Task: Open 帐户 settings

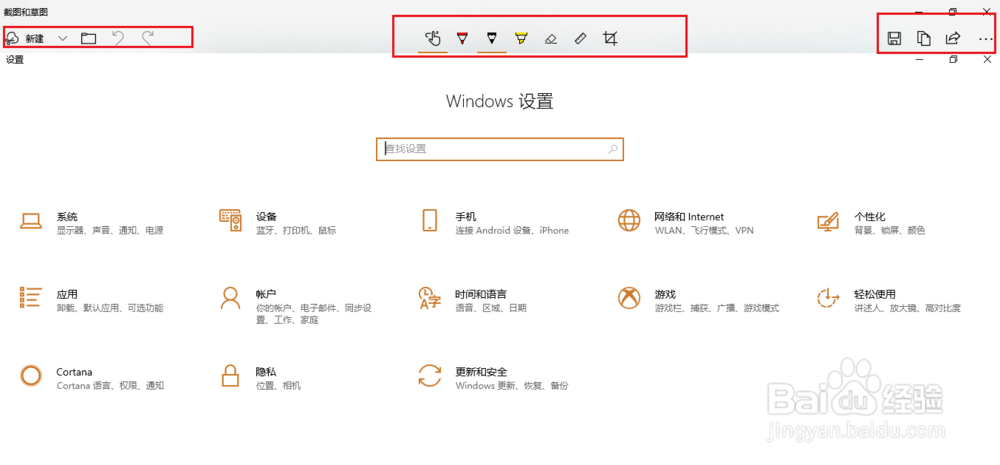Action: tap(295, 306)
